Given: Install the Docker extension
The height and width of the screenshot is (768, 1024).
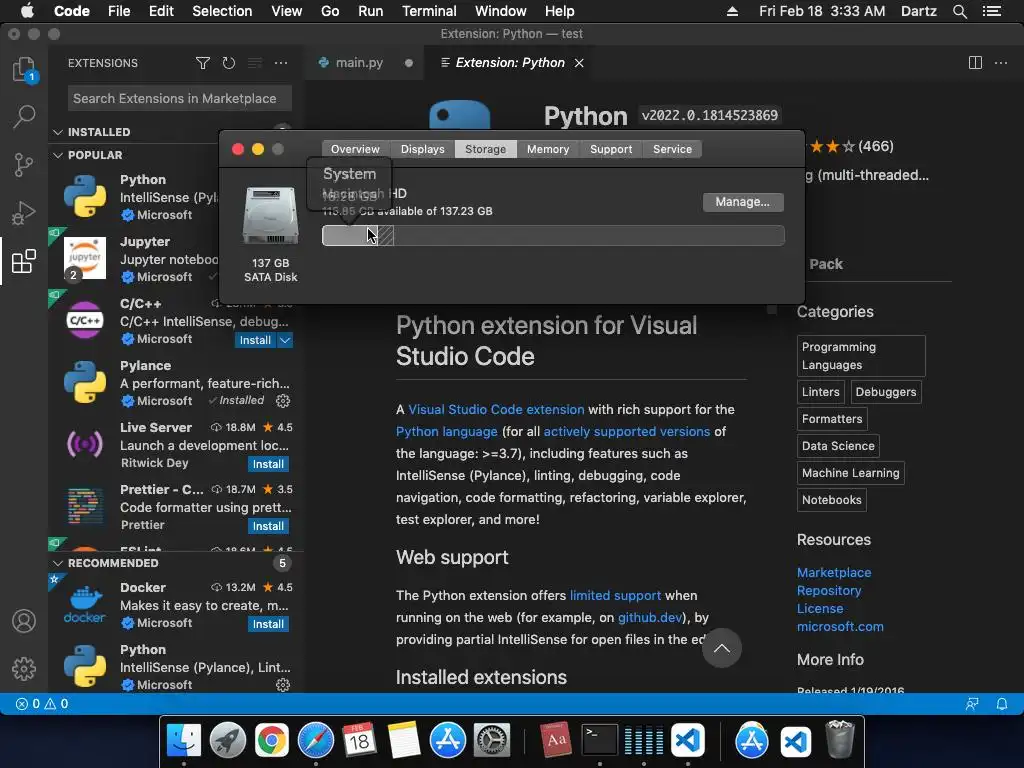Looking at the screenshot, I should 268,624.
